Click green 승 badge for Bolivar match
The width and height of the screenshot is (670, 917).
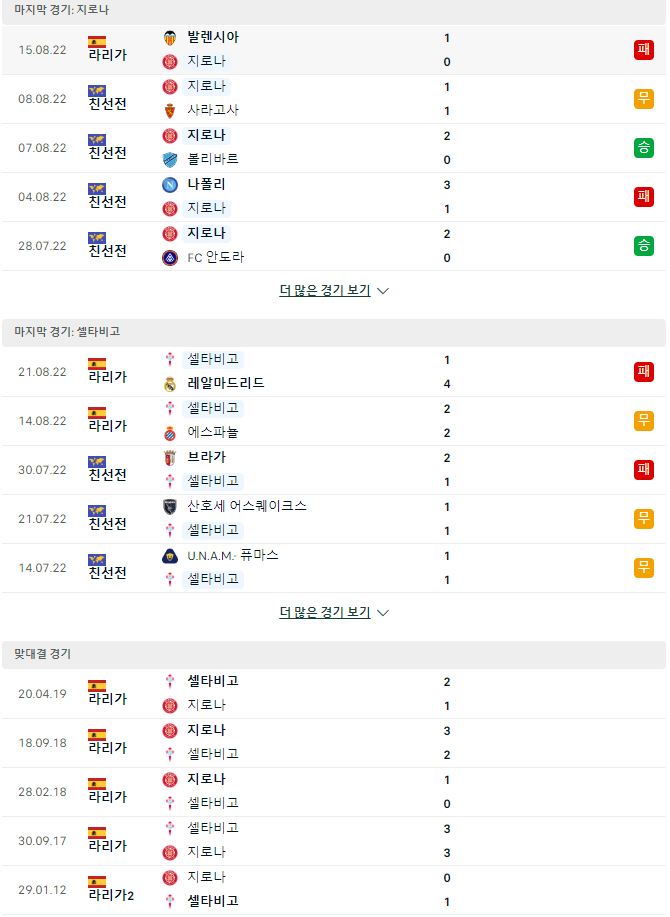644,148
